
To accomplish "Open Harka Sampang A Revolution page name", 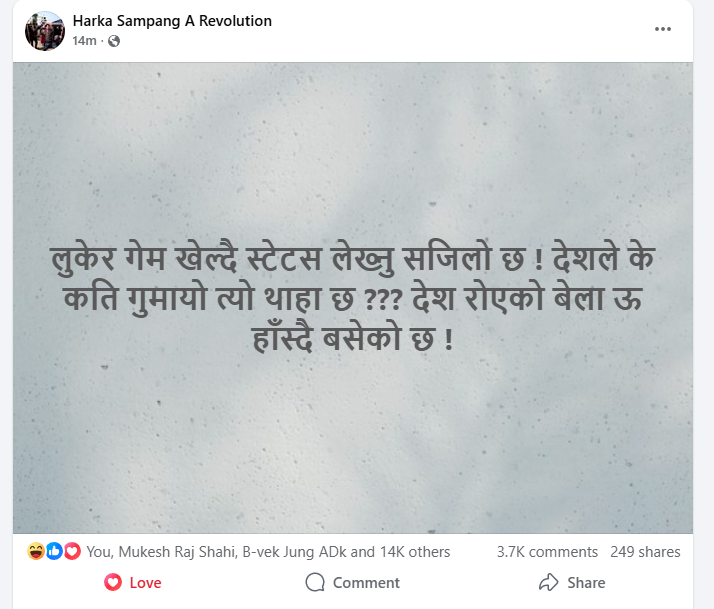I will coord(172,21).
